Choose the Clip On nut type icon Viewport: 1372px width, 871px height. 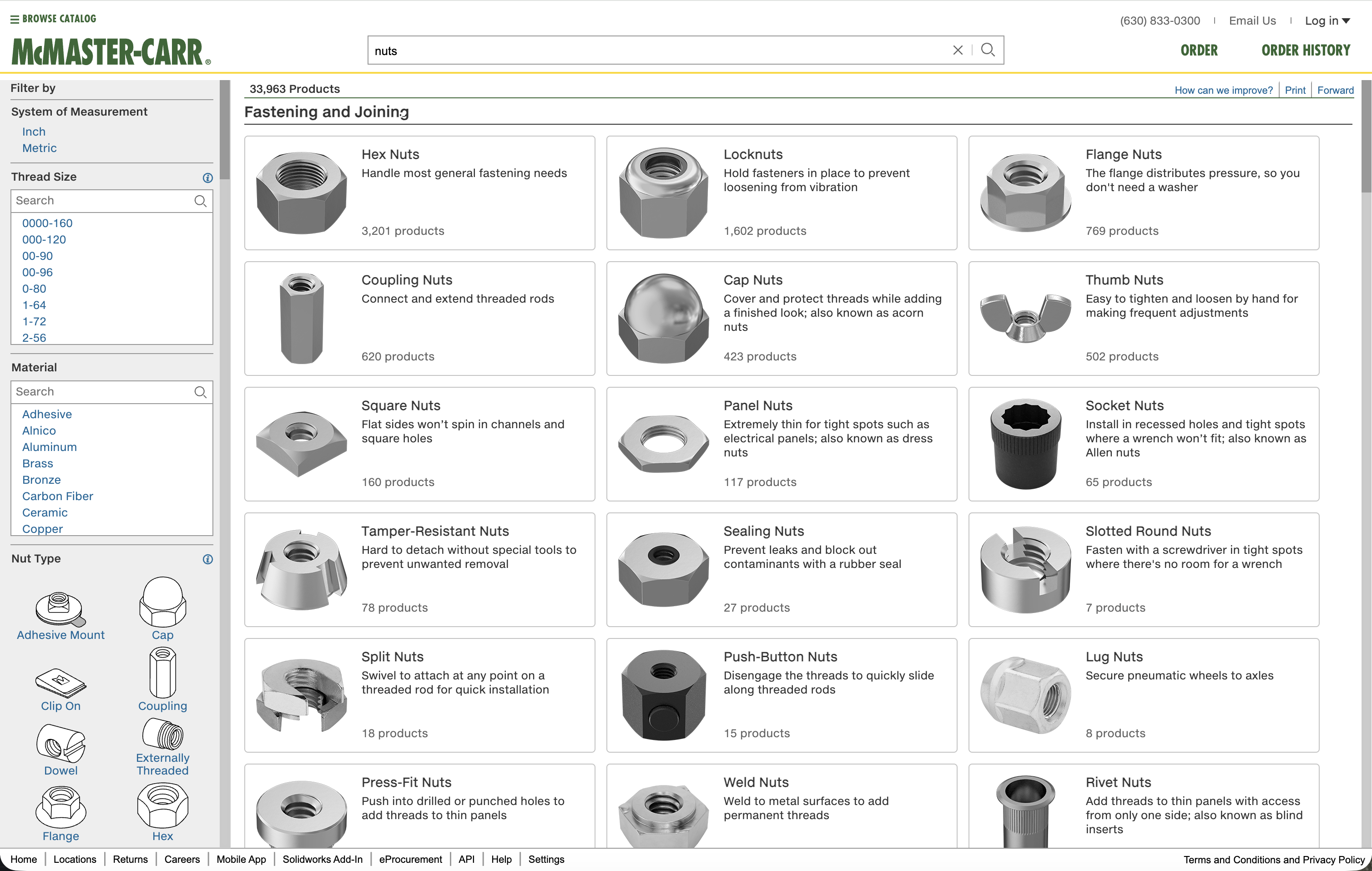[x=61, y=684]
